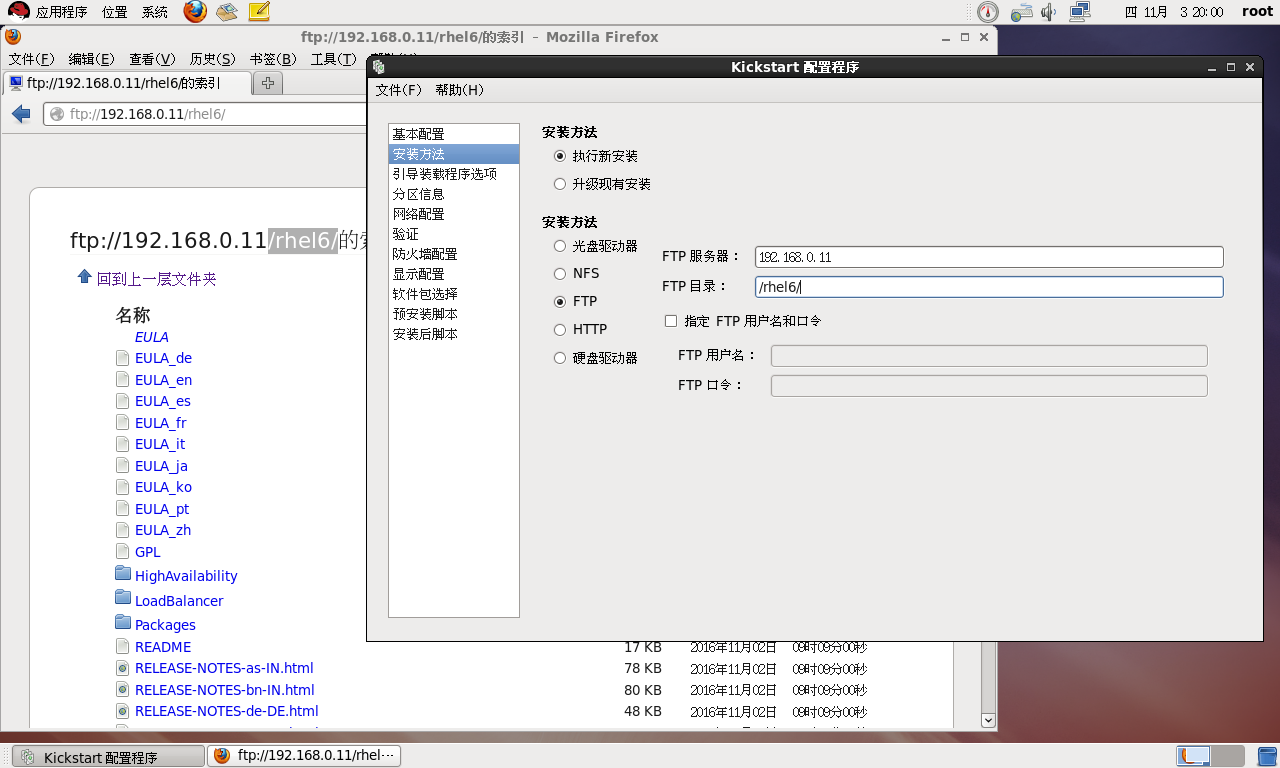
Task: Click the LoadBalancer folder icon
Action: point(123,599)
